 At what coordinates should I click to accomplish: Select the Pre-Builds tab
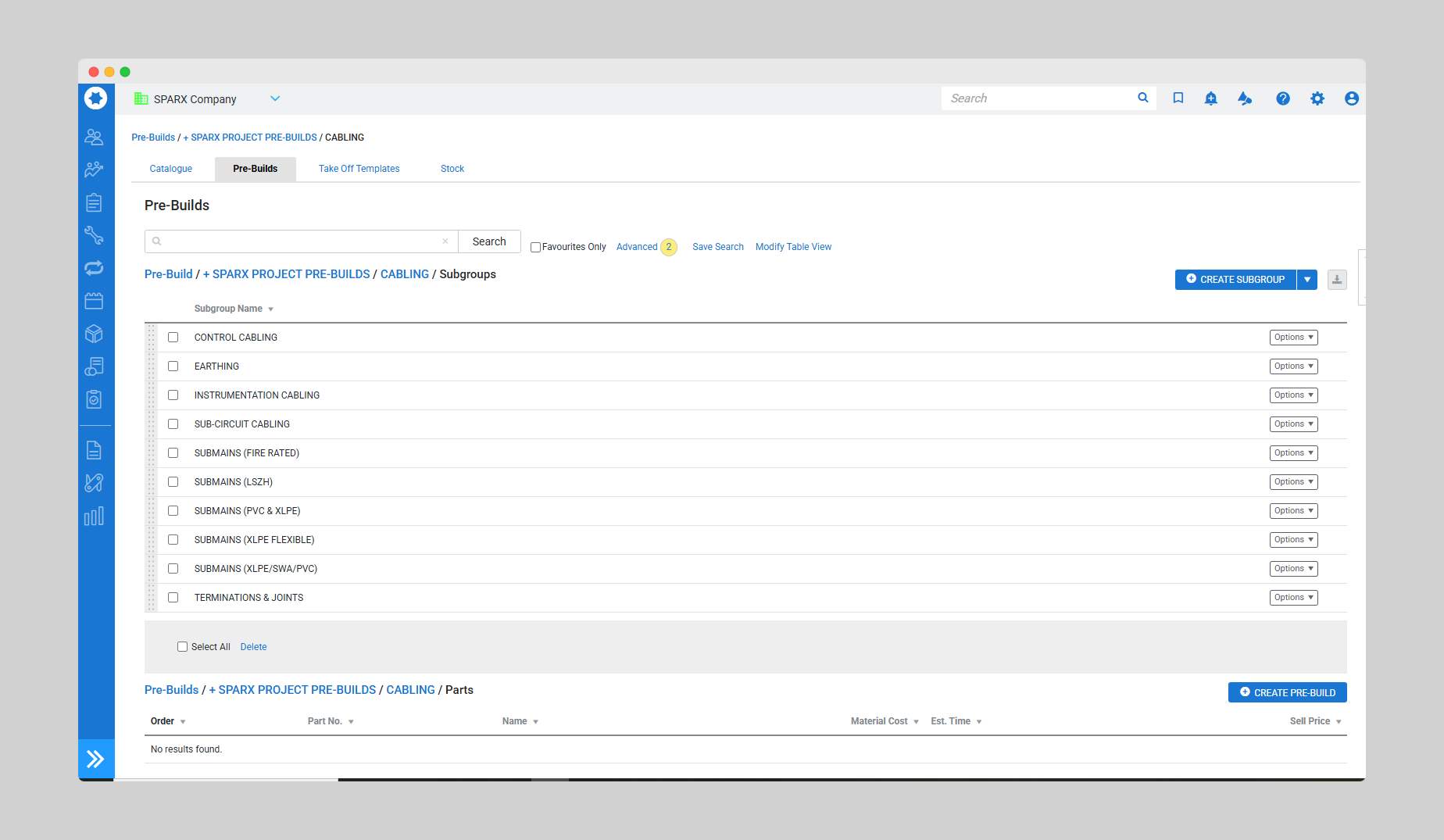tap(255, 169)
